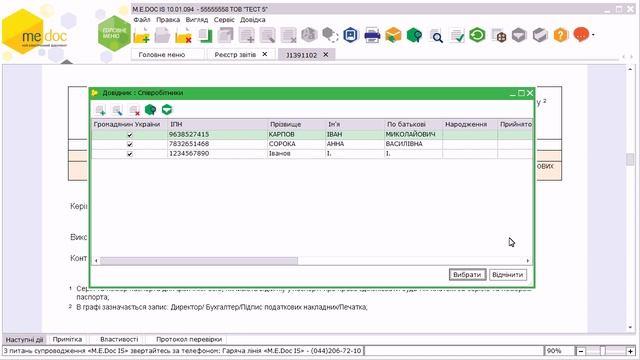Click the Народження column header

pos(470,124)
